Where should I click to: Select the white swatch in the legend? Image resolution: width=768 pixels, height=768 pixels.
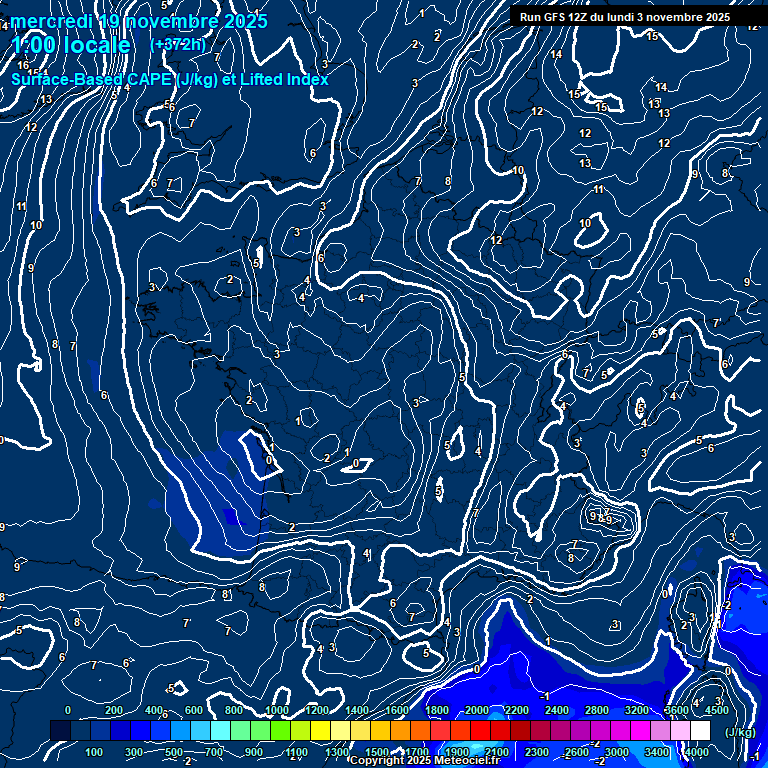pos(700,730)
